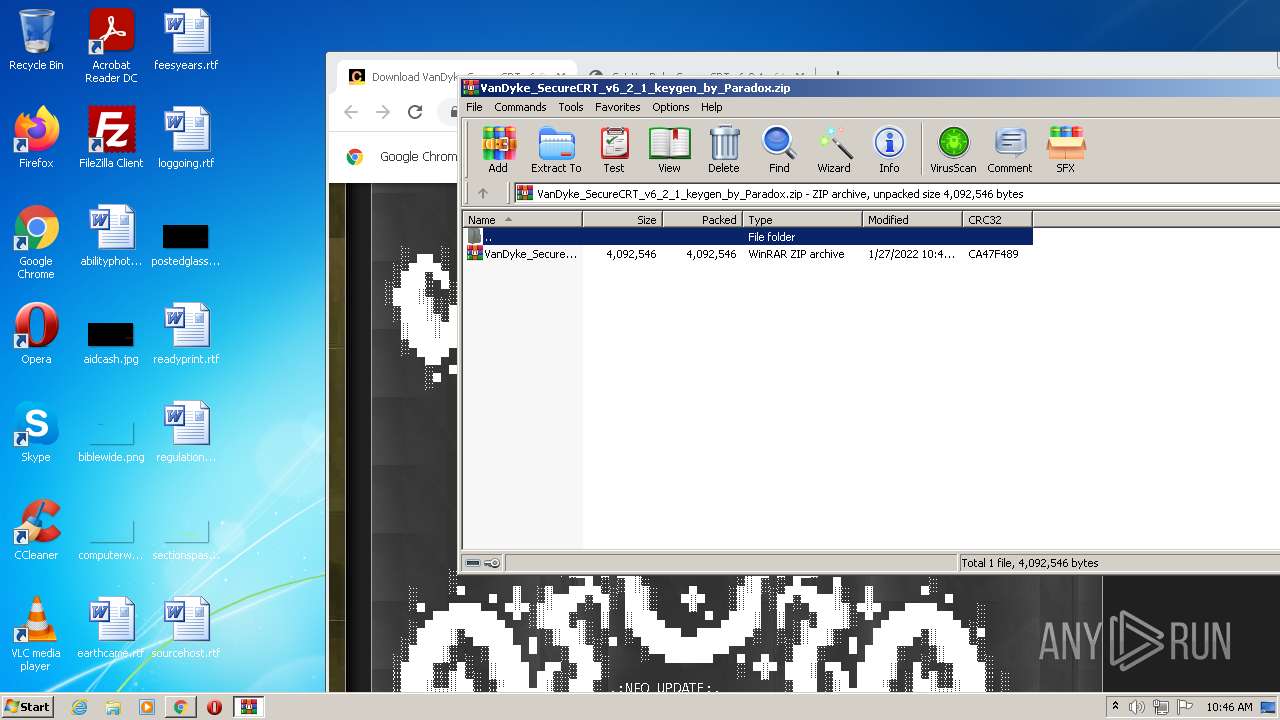Viewport: 1280px width, 720px height.
Task: Start VirusScan on the archive
Action: coord(953,150)
